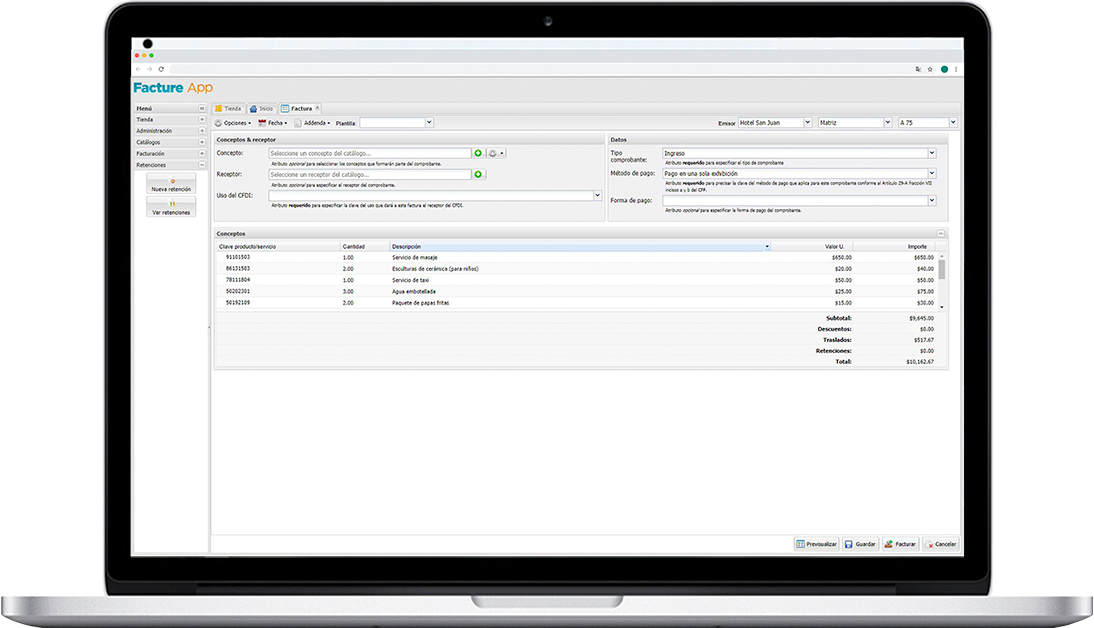Open the Emisor Hotel San Juan dropdown
Image resolution: width=1094 pixels, height=628 pixels.
pyautogui.click(x=807, y=122)
